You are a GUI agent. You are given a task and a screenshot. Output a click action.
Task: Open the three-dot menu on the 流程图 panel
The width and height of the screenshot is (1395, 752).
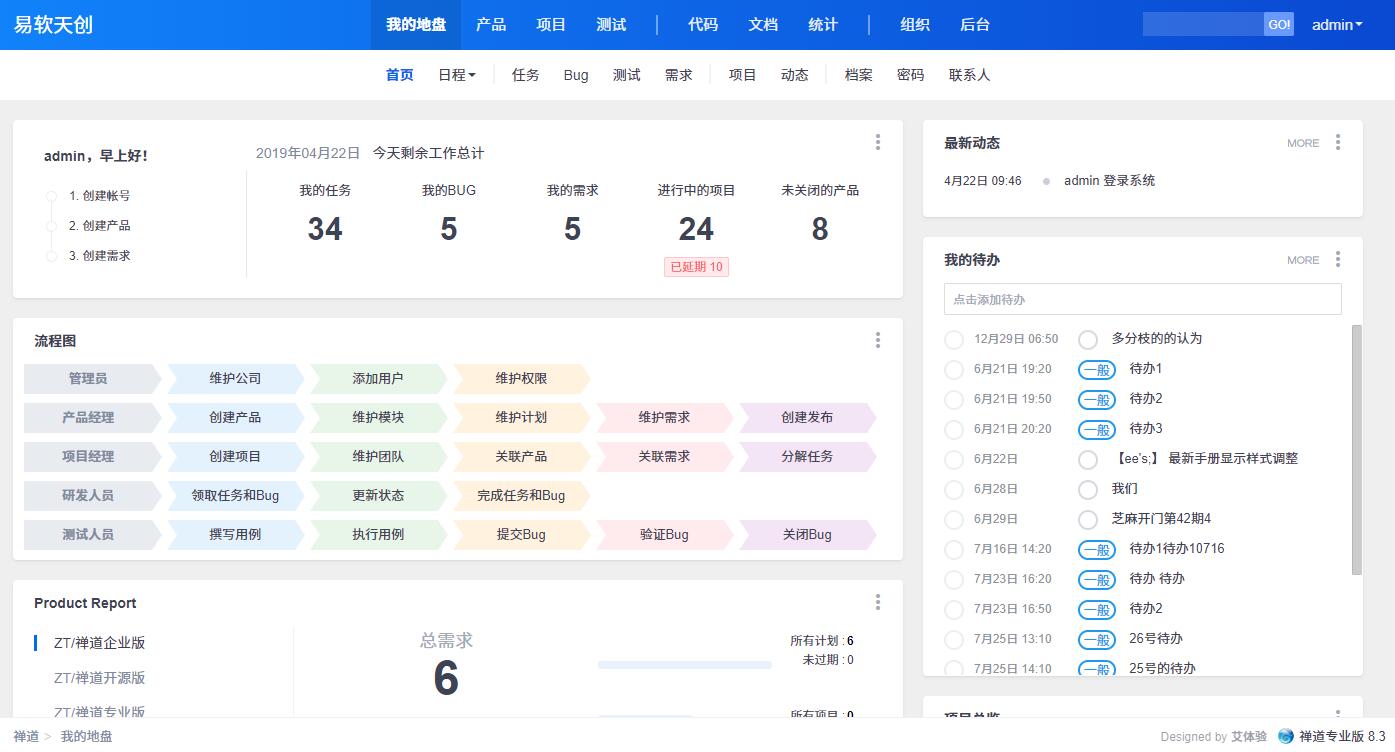[x=878, y=341]
